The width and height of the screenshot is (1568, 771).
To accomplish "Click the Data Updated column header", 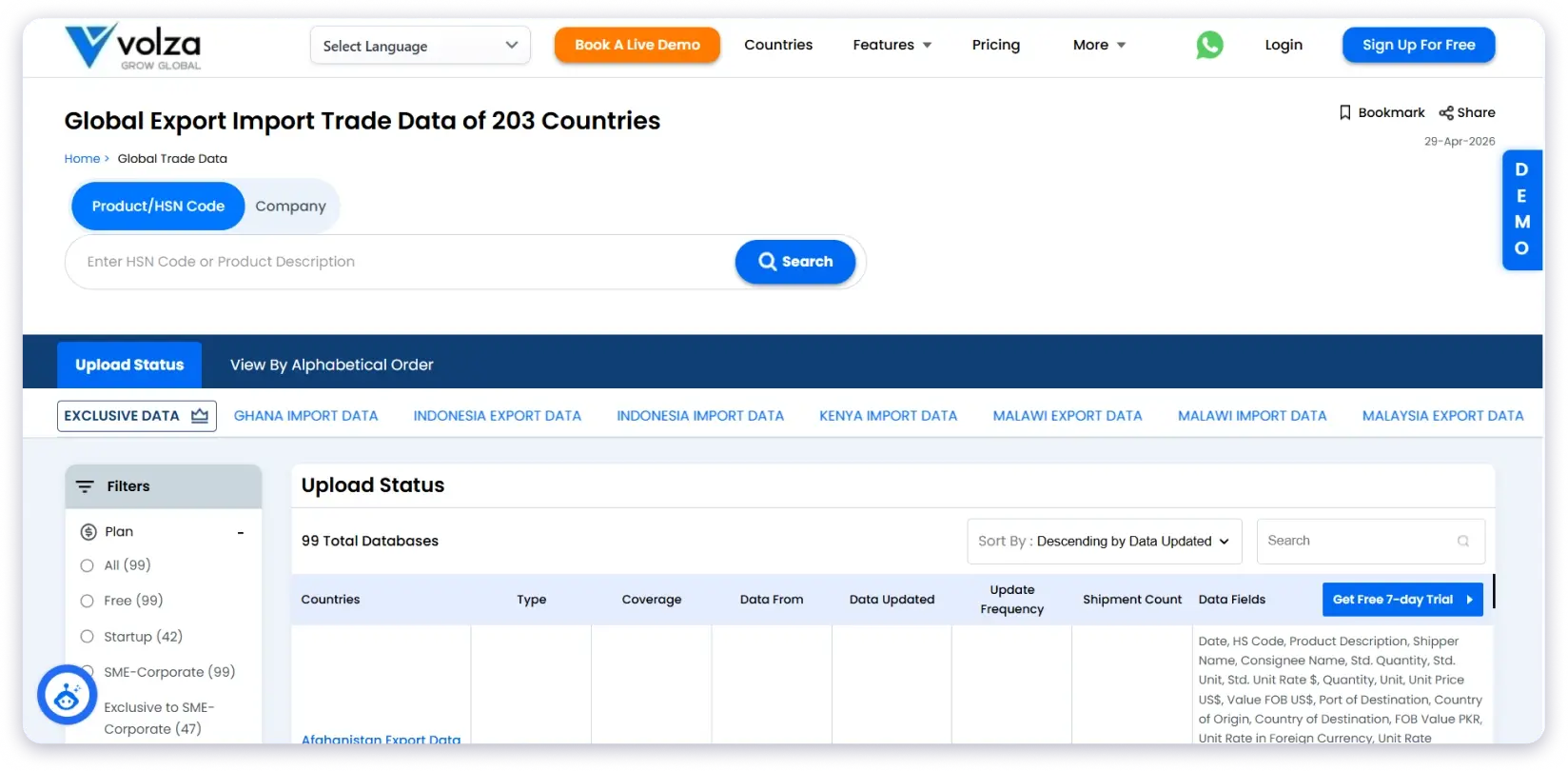I will coord(892,600).
